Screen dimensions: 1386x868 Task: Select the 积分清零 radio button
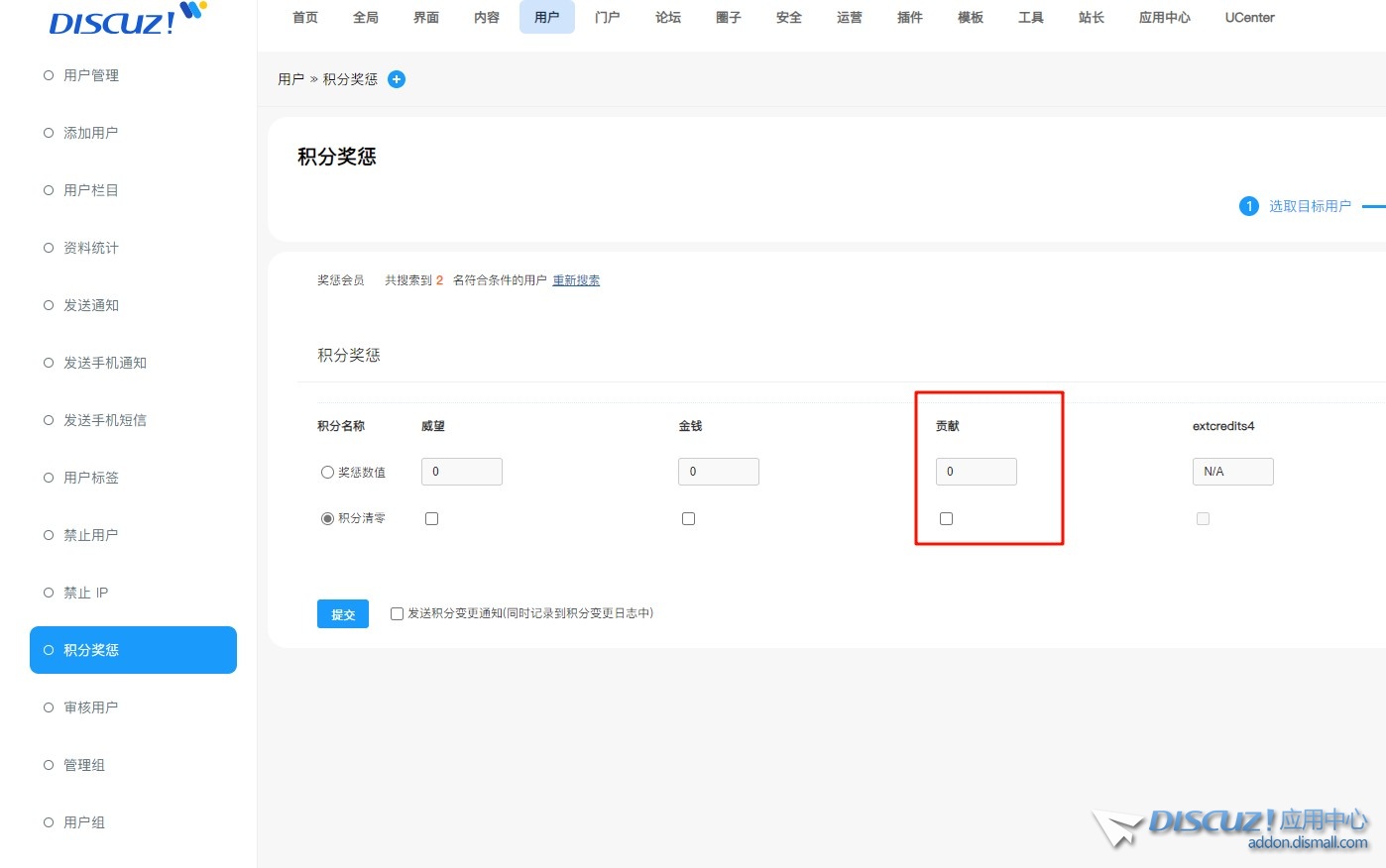tap(327, 518)
